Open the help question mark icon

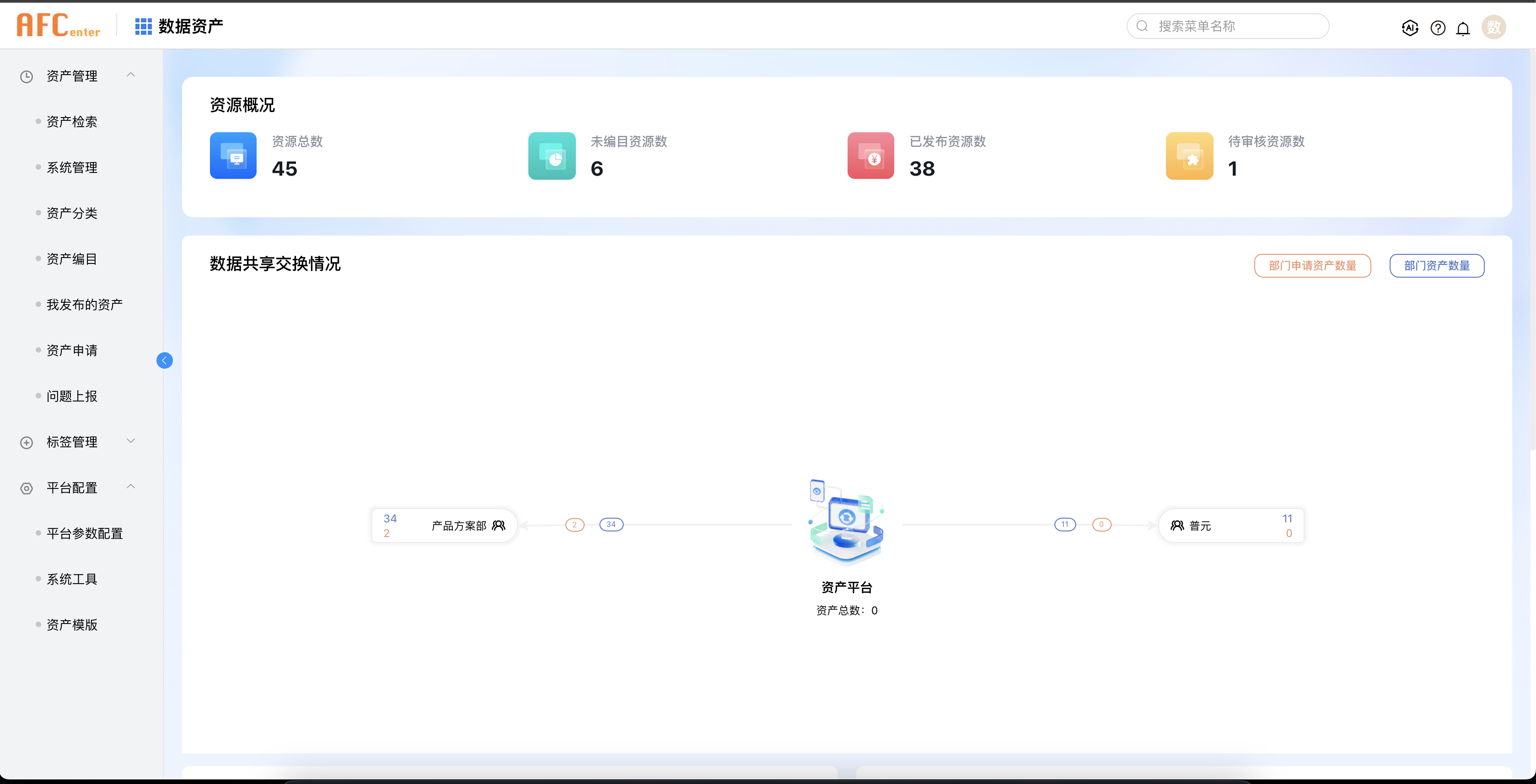pyautogui.click(x=1438, y=28)
